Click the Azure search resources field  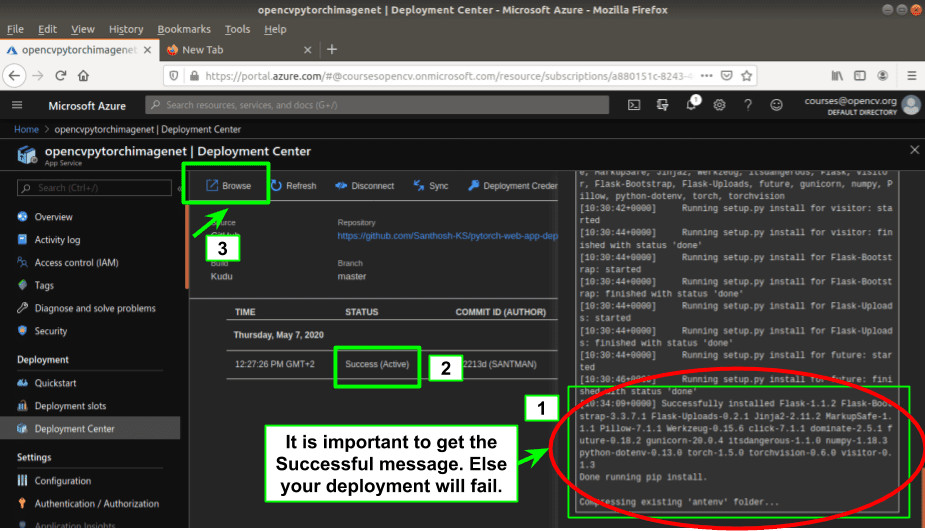(377, 105)
